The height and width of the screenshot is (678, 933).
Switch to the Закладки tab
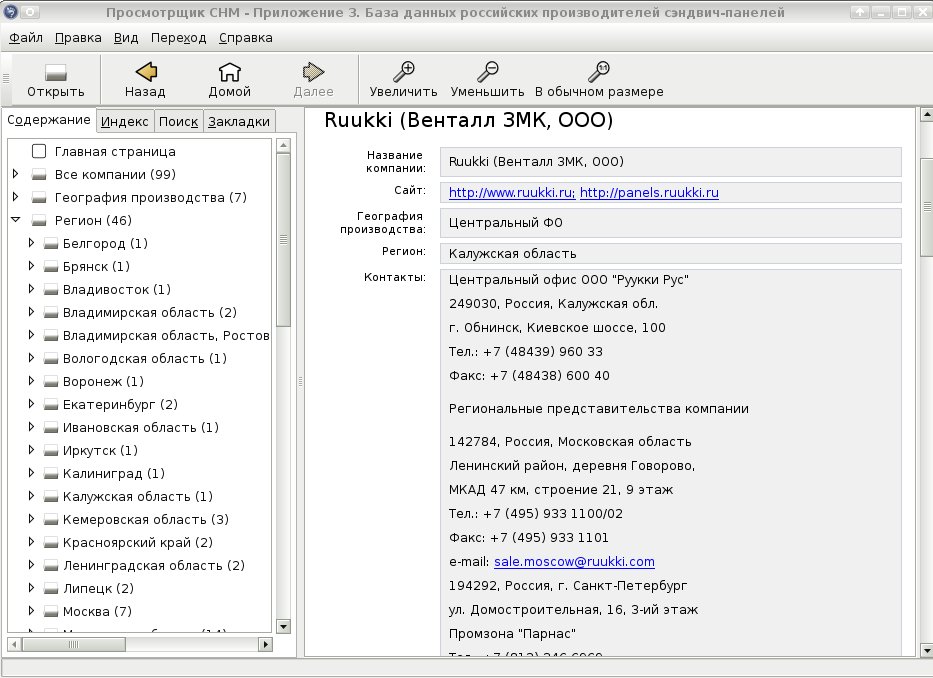(x=239, y=121)
